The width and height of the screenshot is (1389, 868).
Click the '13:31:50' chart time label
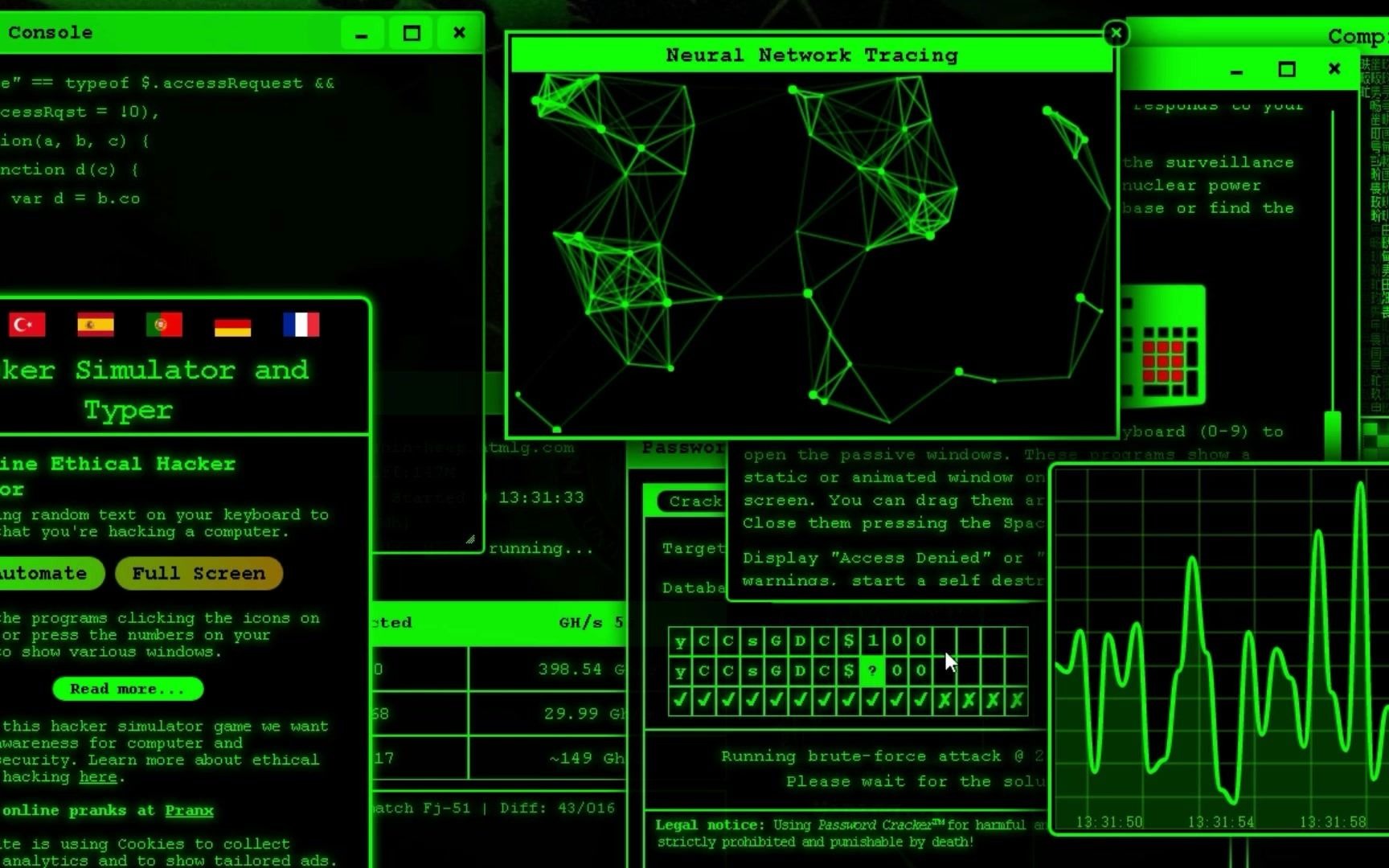(x=1109, y=822)
